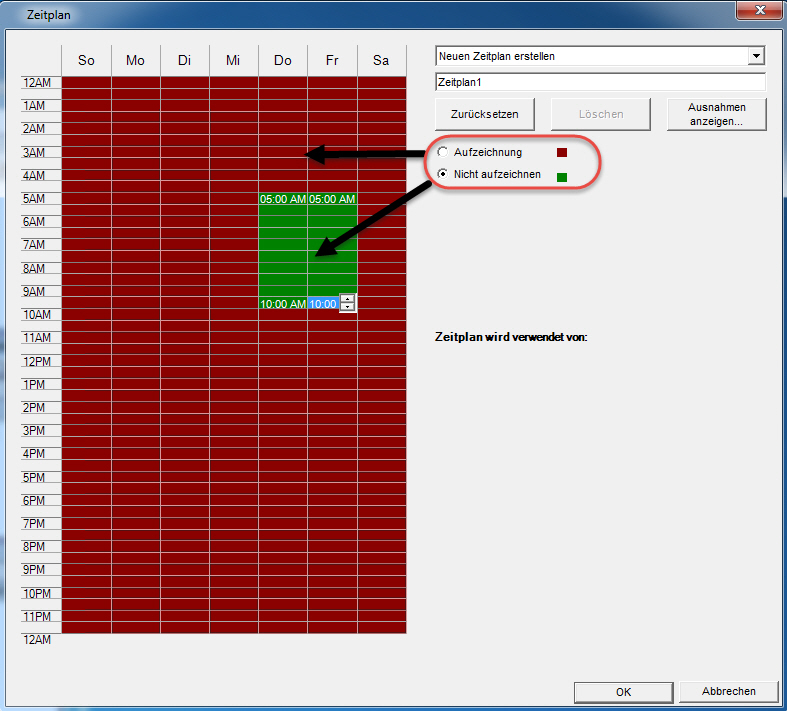Screen dimensions: 787x711
Task: Click the 1AM row label
Action: pos(34,105)
